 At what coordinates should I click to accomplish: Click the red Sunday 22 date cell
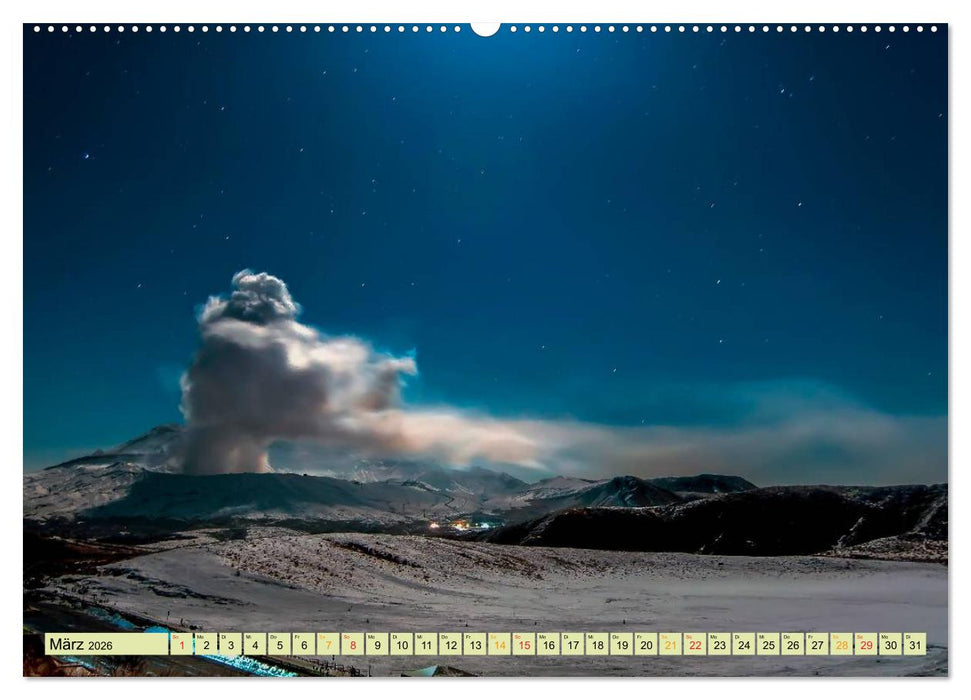point(695,644)
